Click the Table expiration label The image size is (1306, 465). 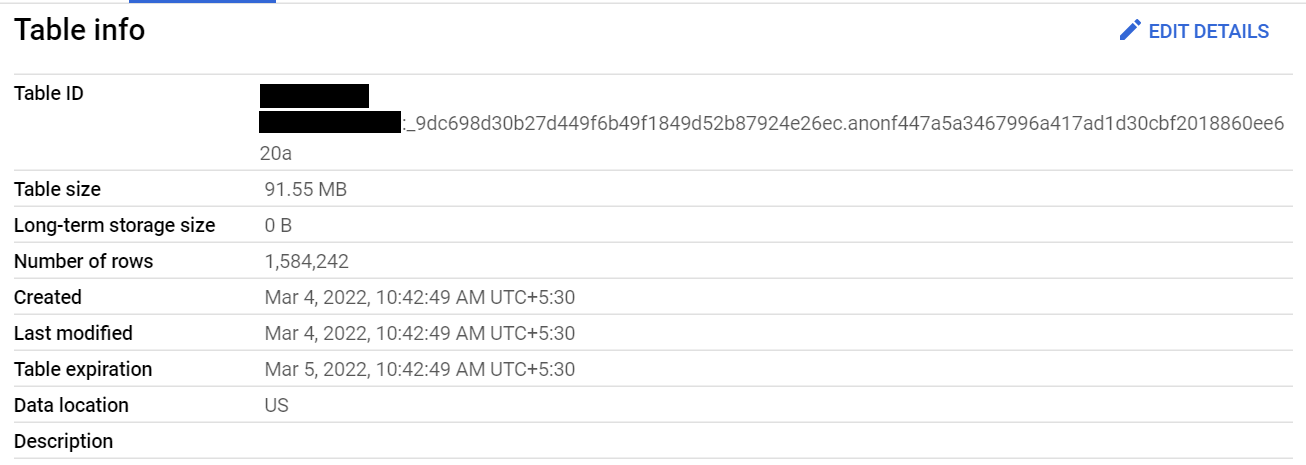(83, 369)
